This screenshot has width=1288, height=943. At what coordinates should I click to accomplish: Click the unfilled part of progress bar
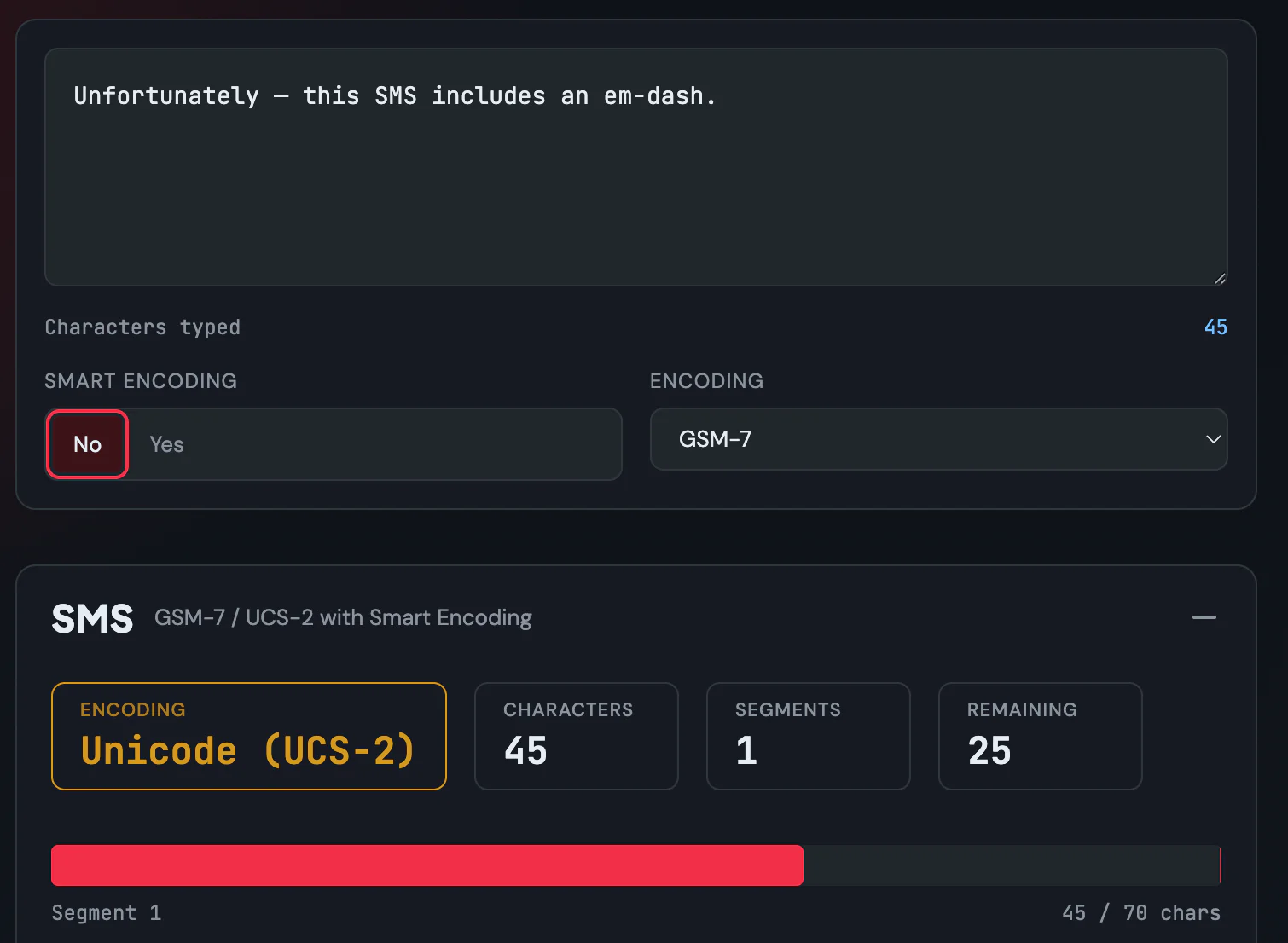[x=1011, y=865]
